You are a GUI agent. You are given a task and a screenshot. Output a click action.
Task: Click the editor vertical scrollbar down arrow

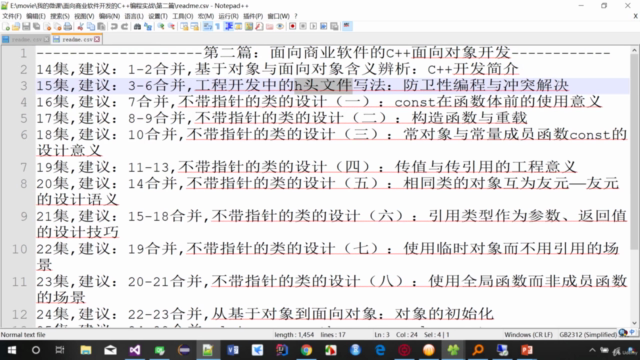tap(634, 324)
